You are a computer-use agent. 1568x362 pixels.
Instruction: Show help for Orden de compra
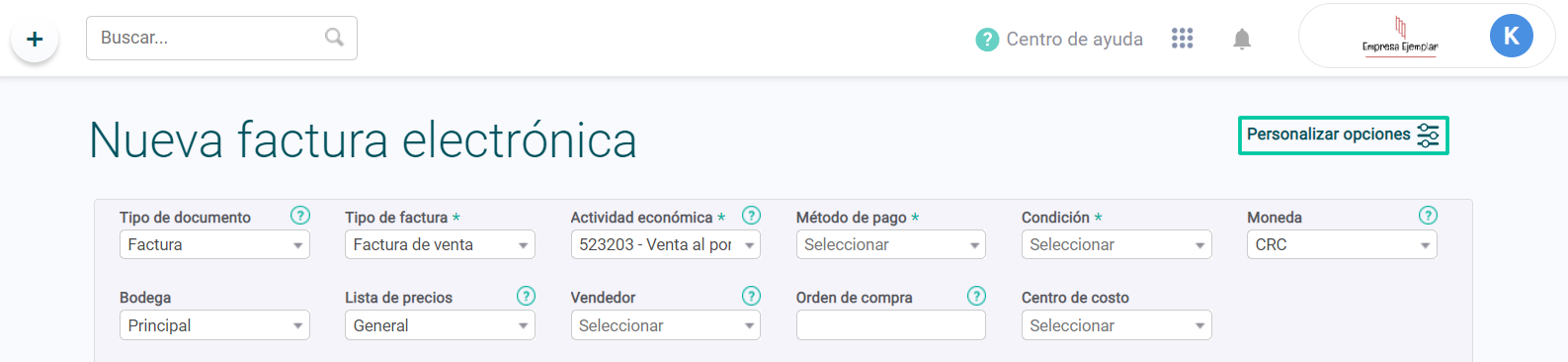tap(976, 296)
